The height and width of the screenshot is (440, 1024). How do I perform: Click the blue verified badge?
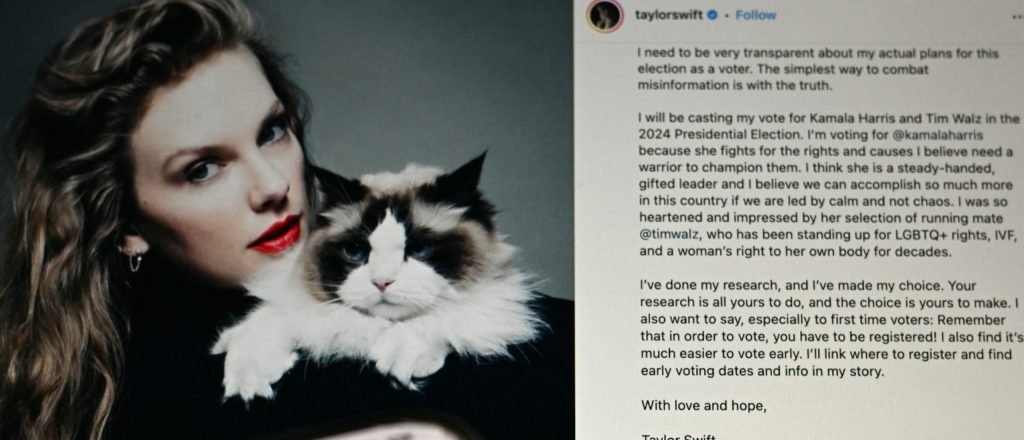[712, 15]
